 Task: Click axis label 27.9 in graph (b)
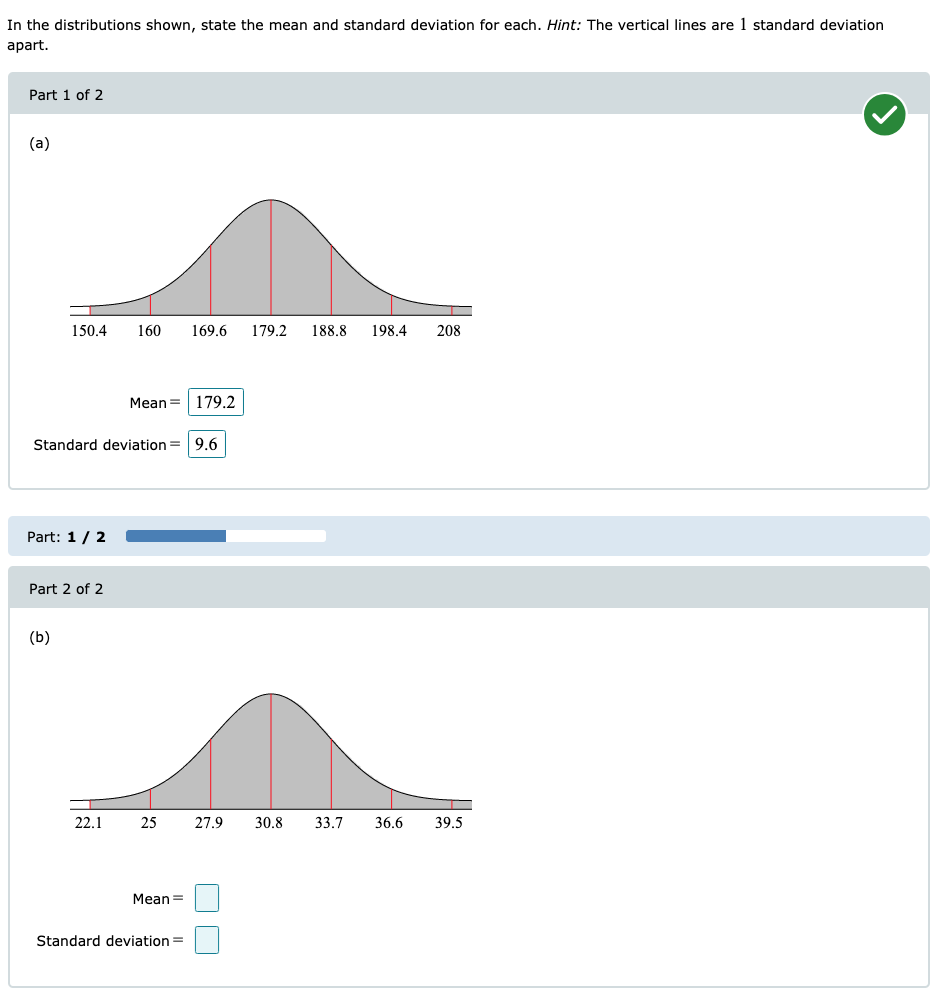tap(209, 823)
